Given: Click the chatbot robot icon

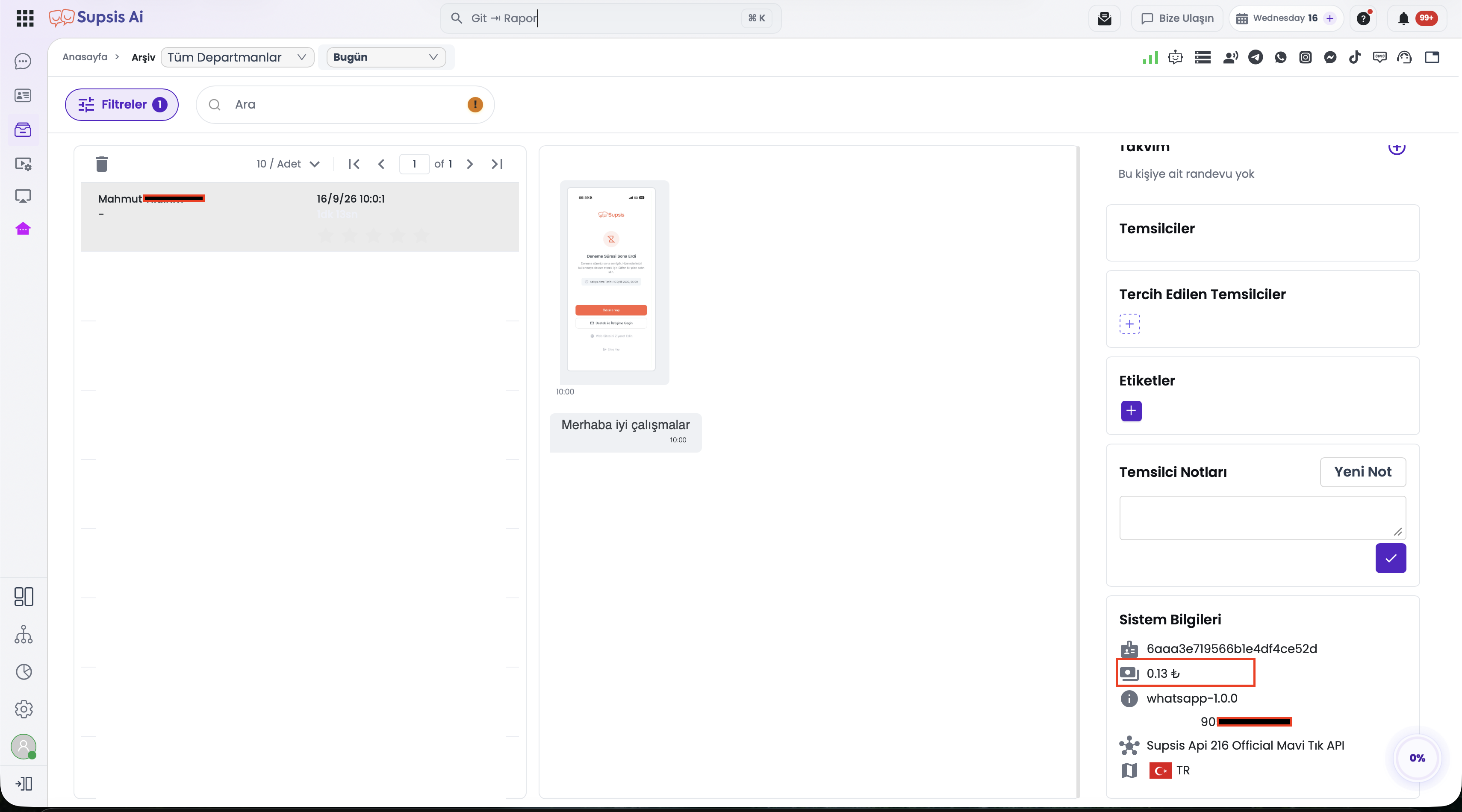Looking at the screenshot, I should tap(1176, 57).
